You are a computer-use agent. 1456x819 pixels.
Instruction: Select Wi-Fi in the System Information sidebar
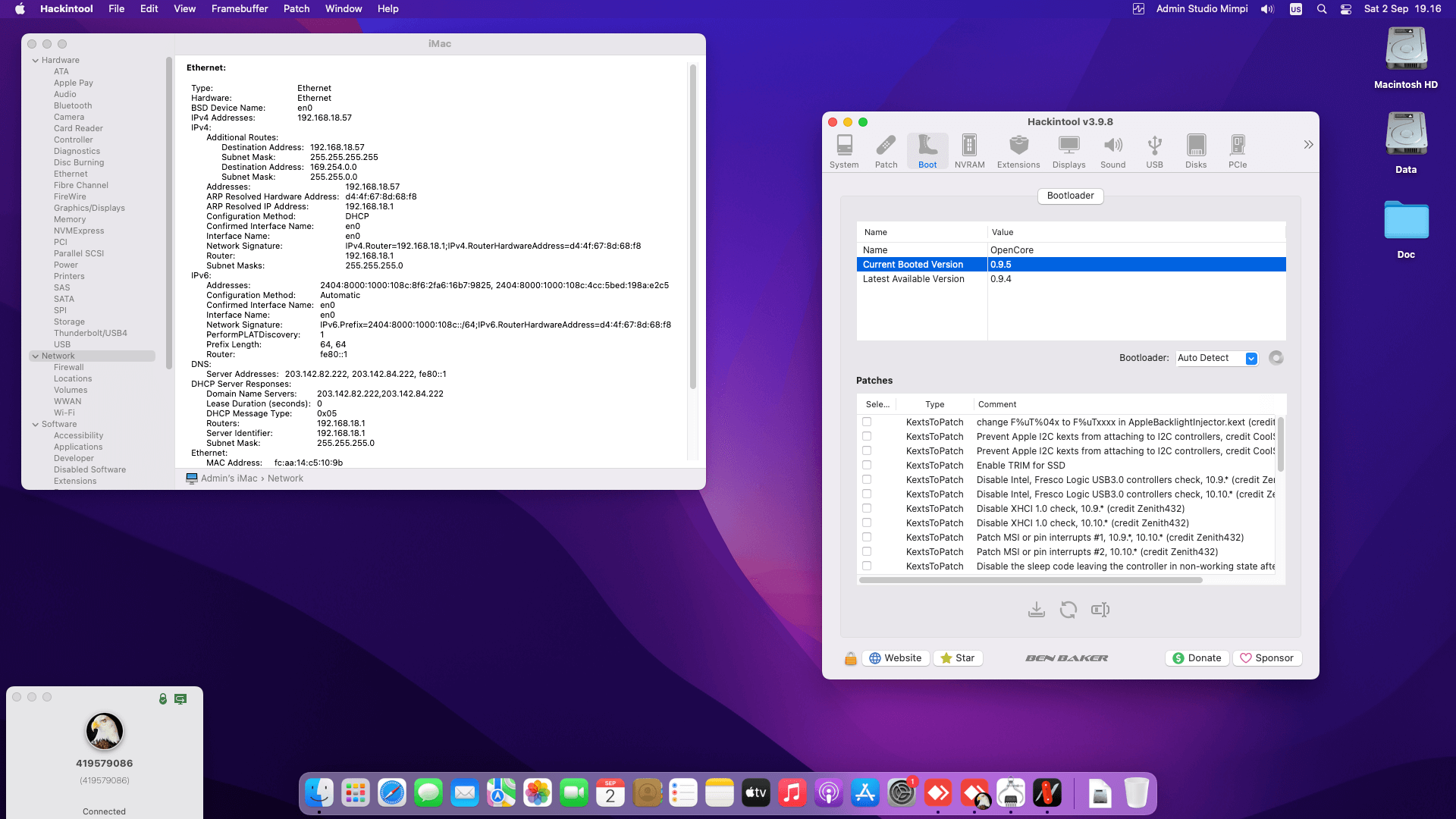click(64, 413)
